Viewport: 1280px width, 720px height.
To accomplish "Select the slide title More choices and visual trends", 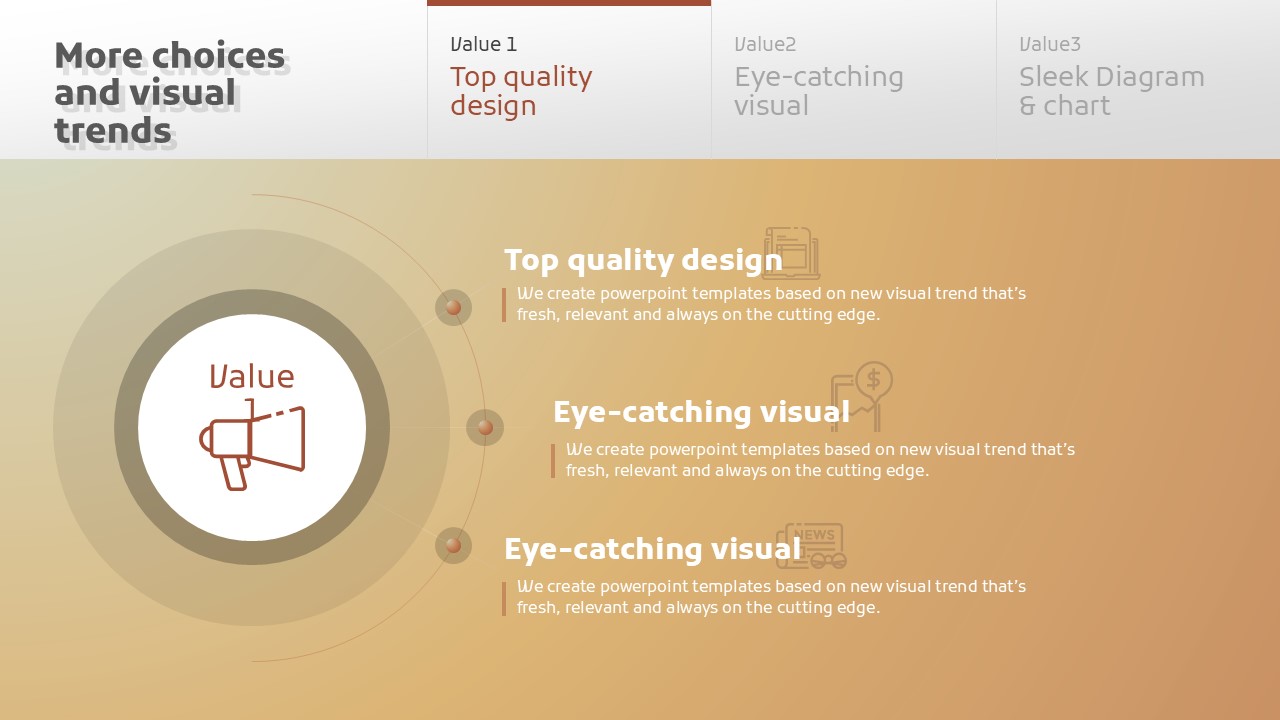I will click(x=169, y=93).
